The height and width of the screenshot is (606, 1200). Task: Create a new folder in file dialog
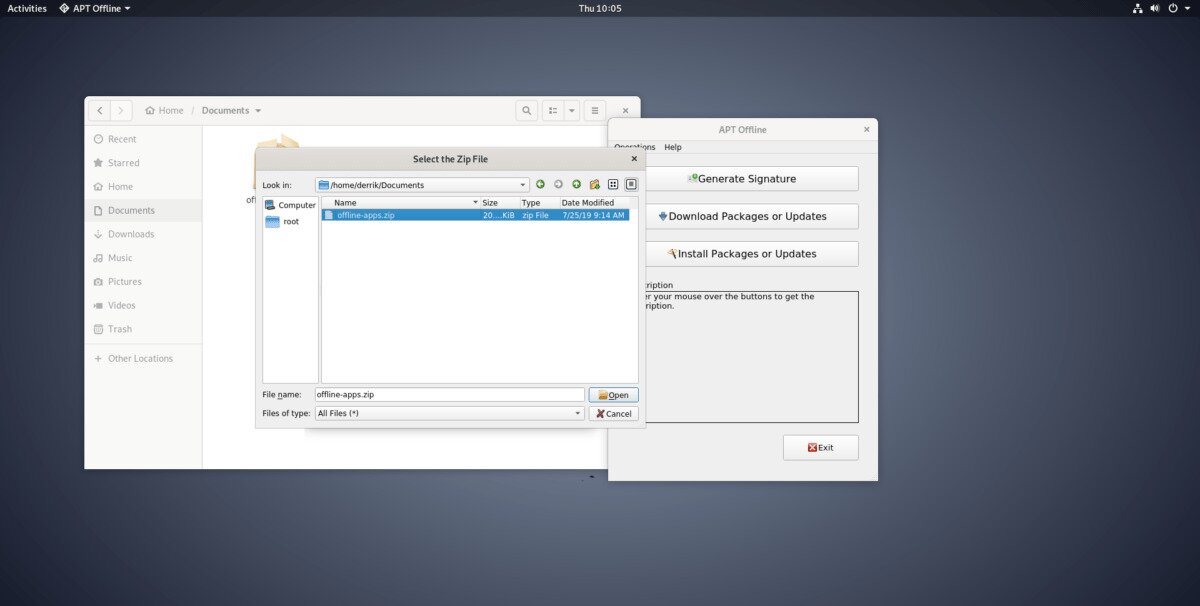594,184
